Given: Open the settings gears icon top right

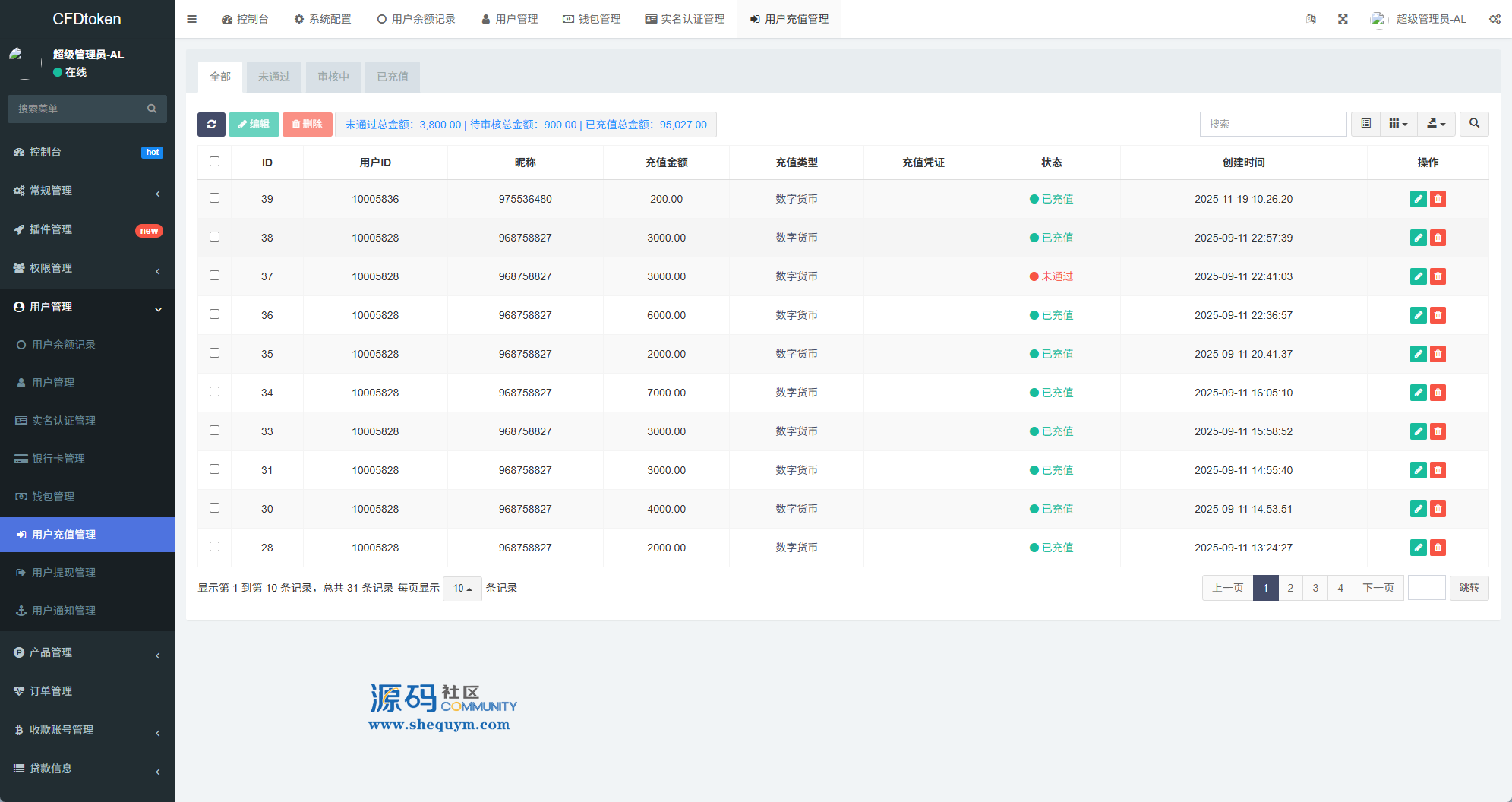Looking at the screenshot, I should [x=1494, y=19].
